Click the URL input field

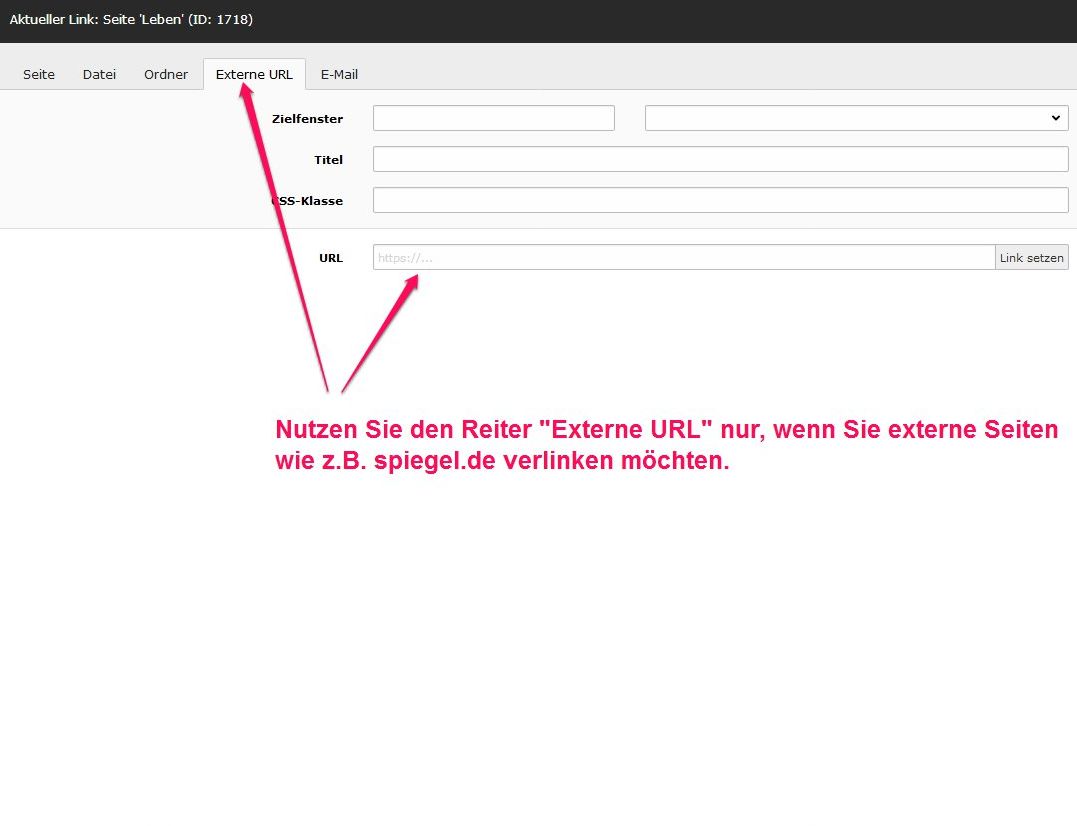684,257
